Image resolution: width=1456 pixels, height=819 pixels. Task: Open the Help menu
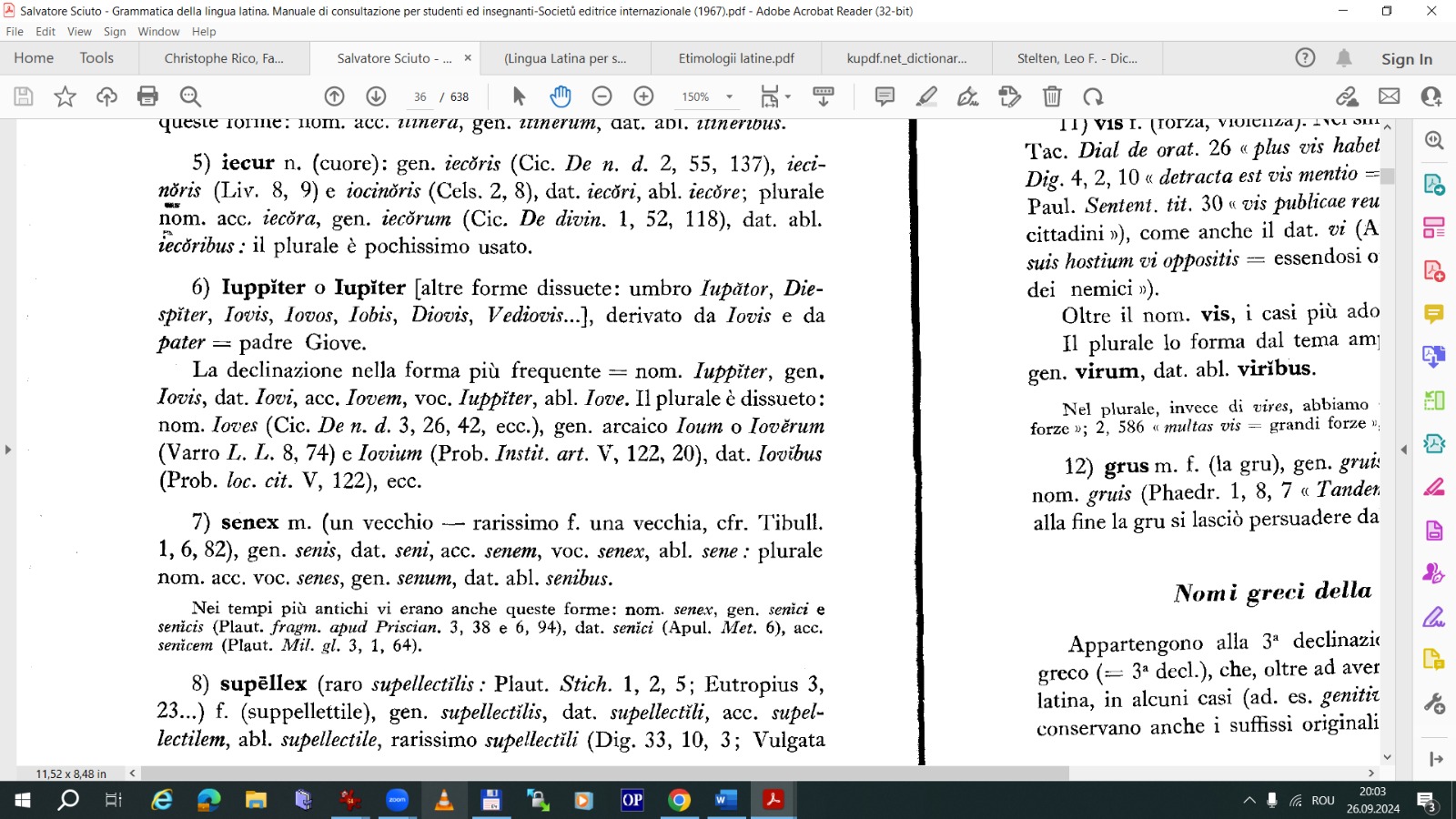(x=204, y=31)
